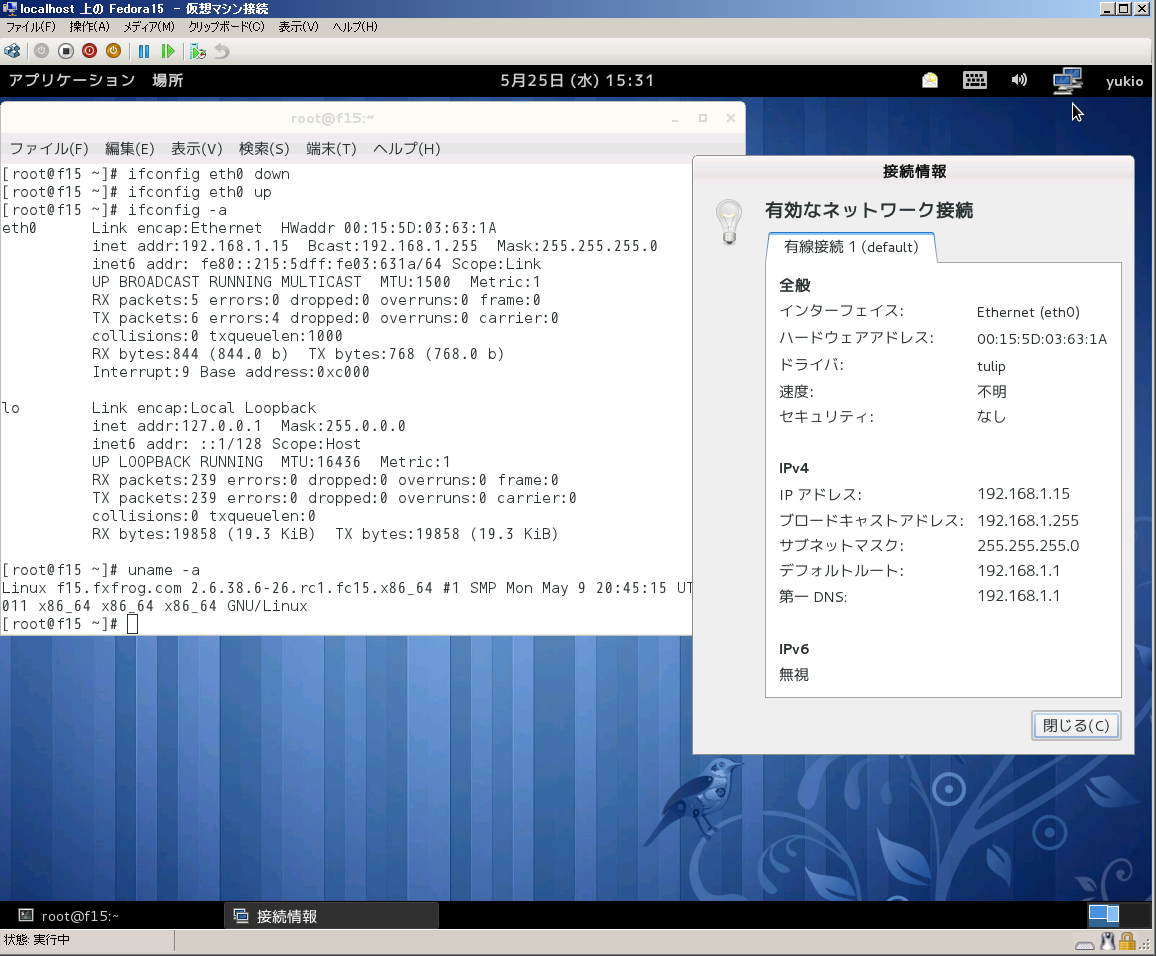Click the network connection panel icon

(x=1067, y=80)
